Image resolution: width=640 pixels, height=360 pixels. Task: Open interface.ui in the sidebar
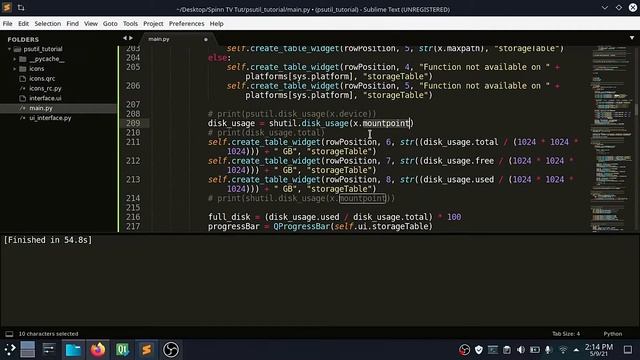coord(45,98)
